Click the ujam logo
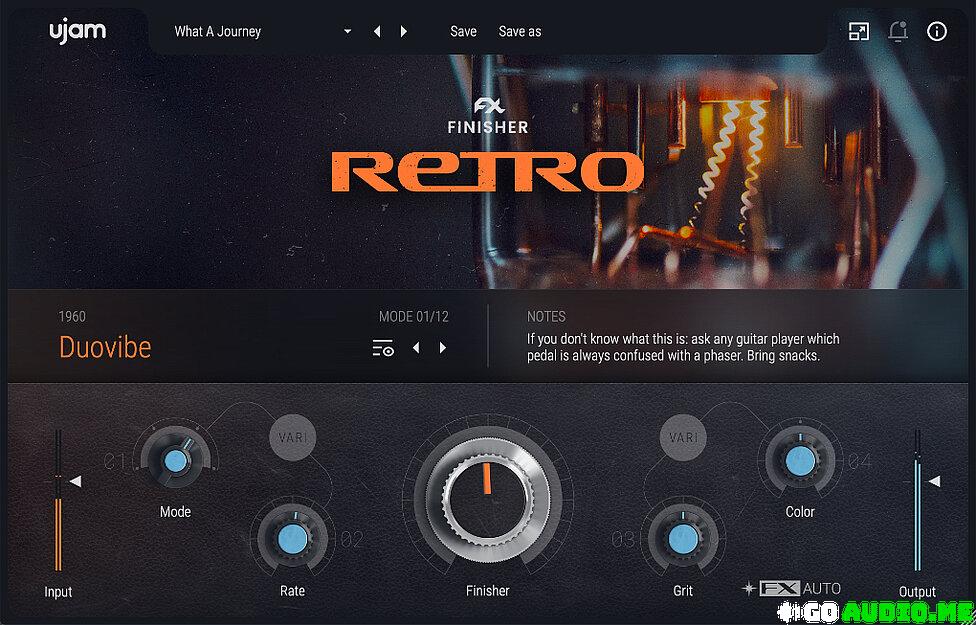Viewport: 976px width, 625px height. pos(78,31)
